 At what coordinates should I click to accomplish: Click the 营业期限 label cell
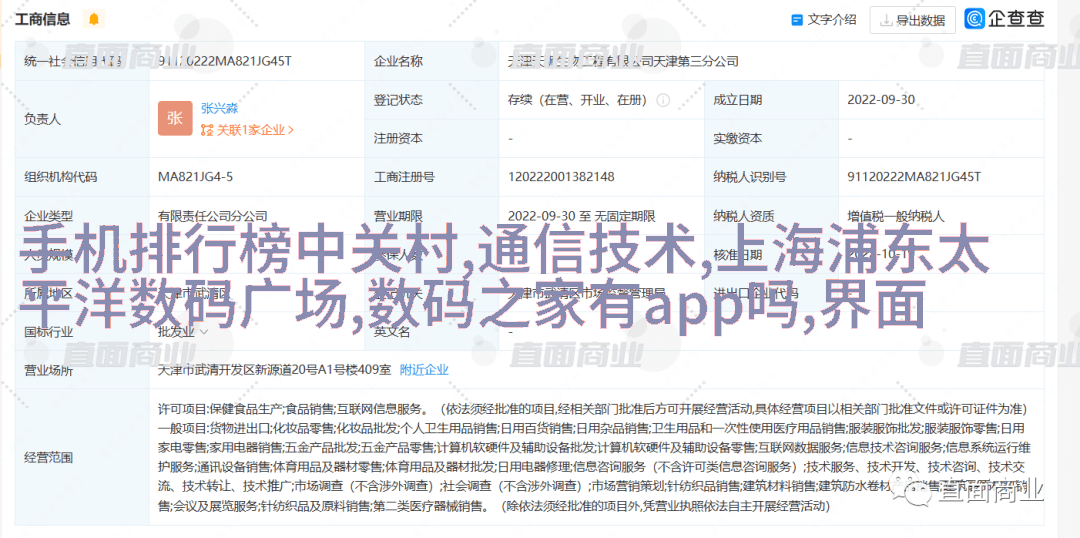click(x=433, y=216)
